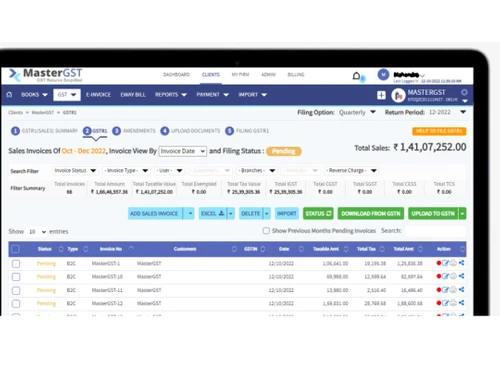Click the plus add-client icon in navbar

pos(381,95)
